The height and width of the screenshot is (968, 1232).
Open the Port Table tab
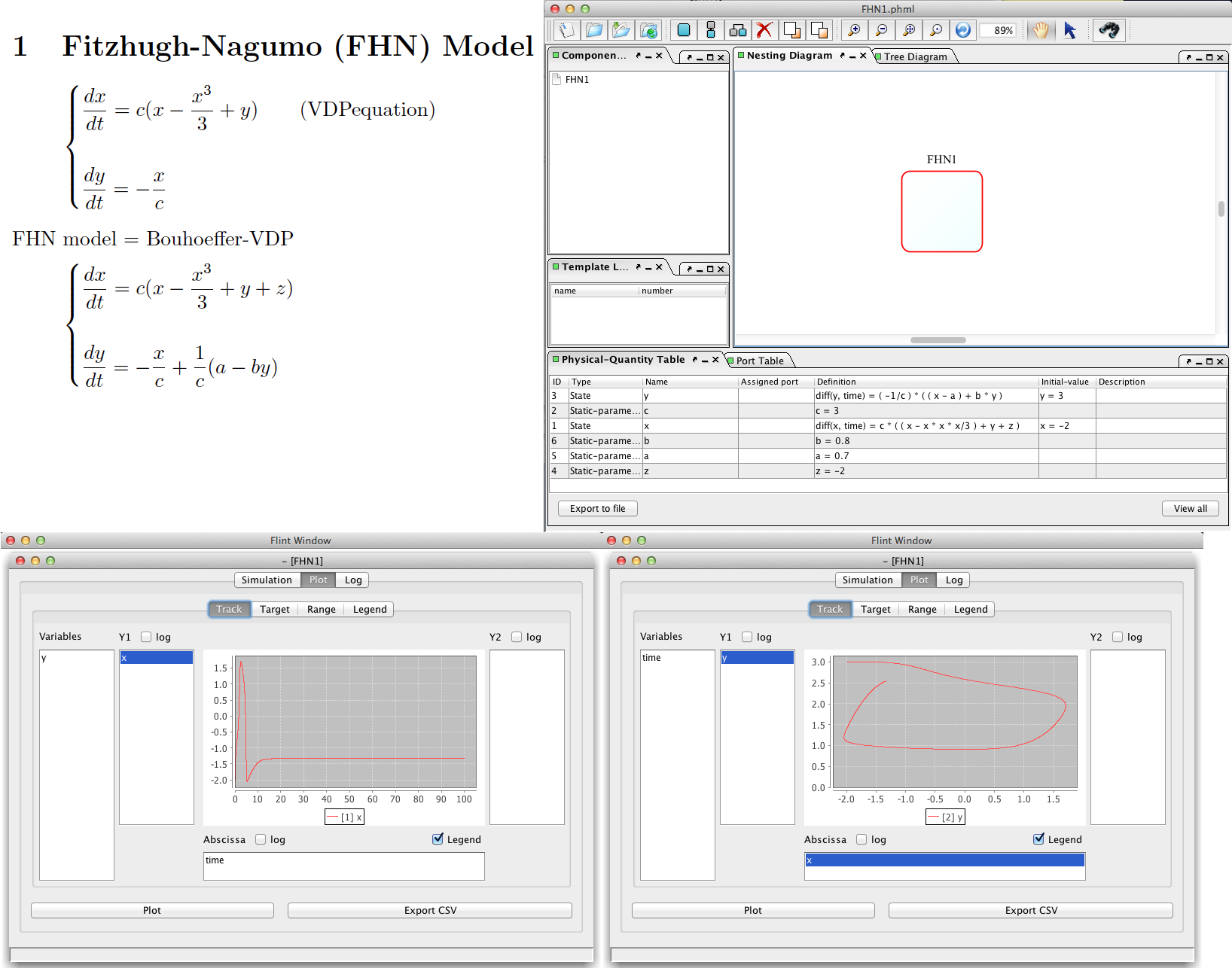point(759,361)
